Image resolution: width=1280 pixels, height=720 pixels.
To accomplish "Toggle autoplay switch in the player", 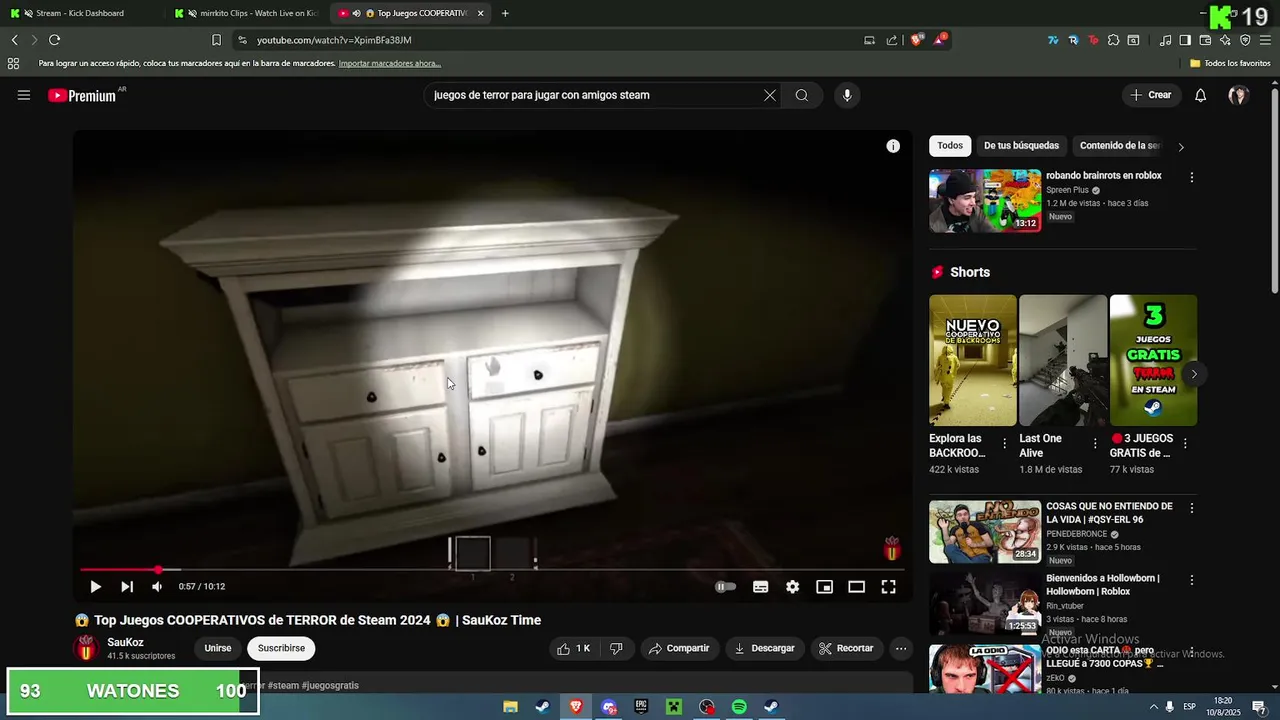I will tap(726, 587).
